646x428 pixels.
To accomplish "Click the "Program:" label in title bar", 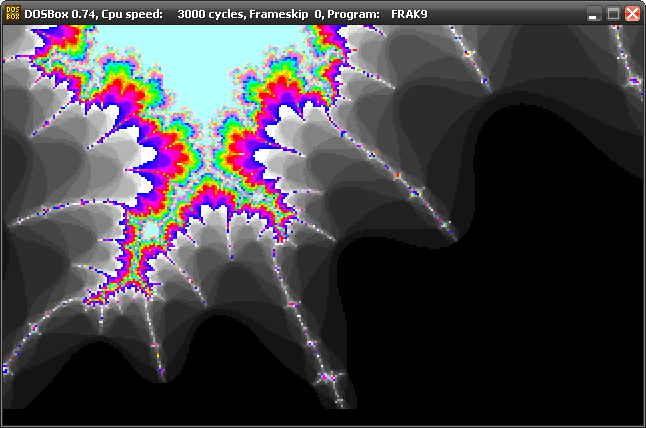I will pyautogui.click(x=356, y=14).
